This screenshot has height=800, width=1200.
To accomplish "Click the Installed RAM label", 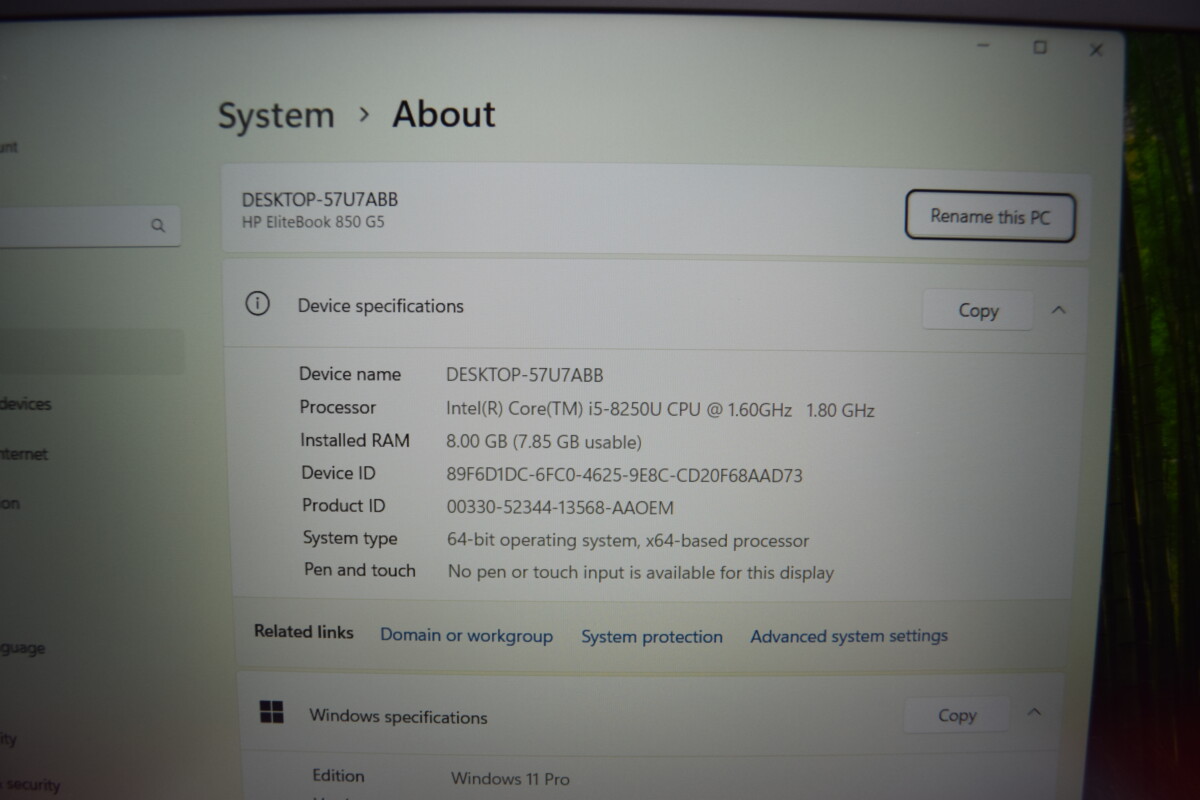I will coord(355,440).
